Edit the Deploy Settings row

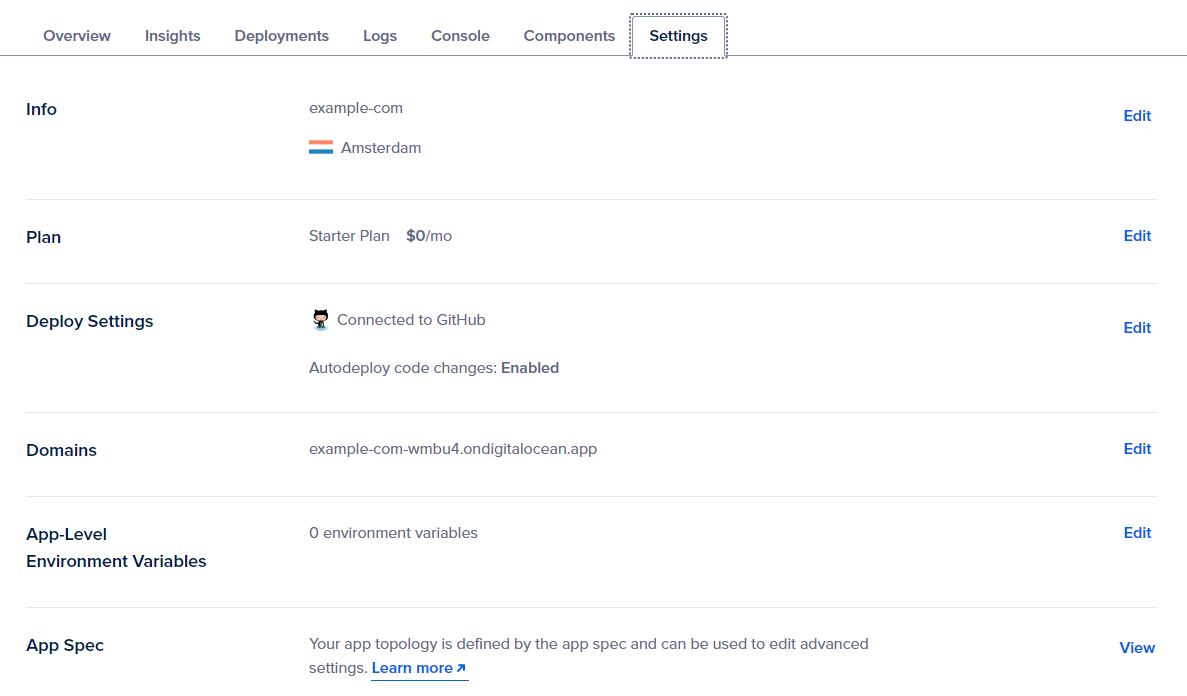click(x=1137, y=328)
